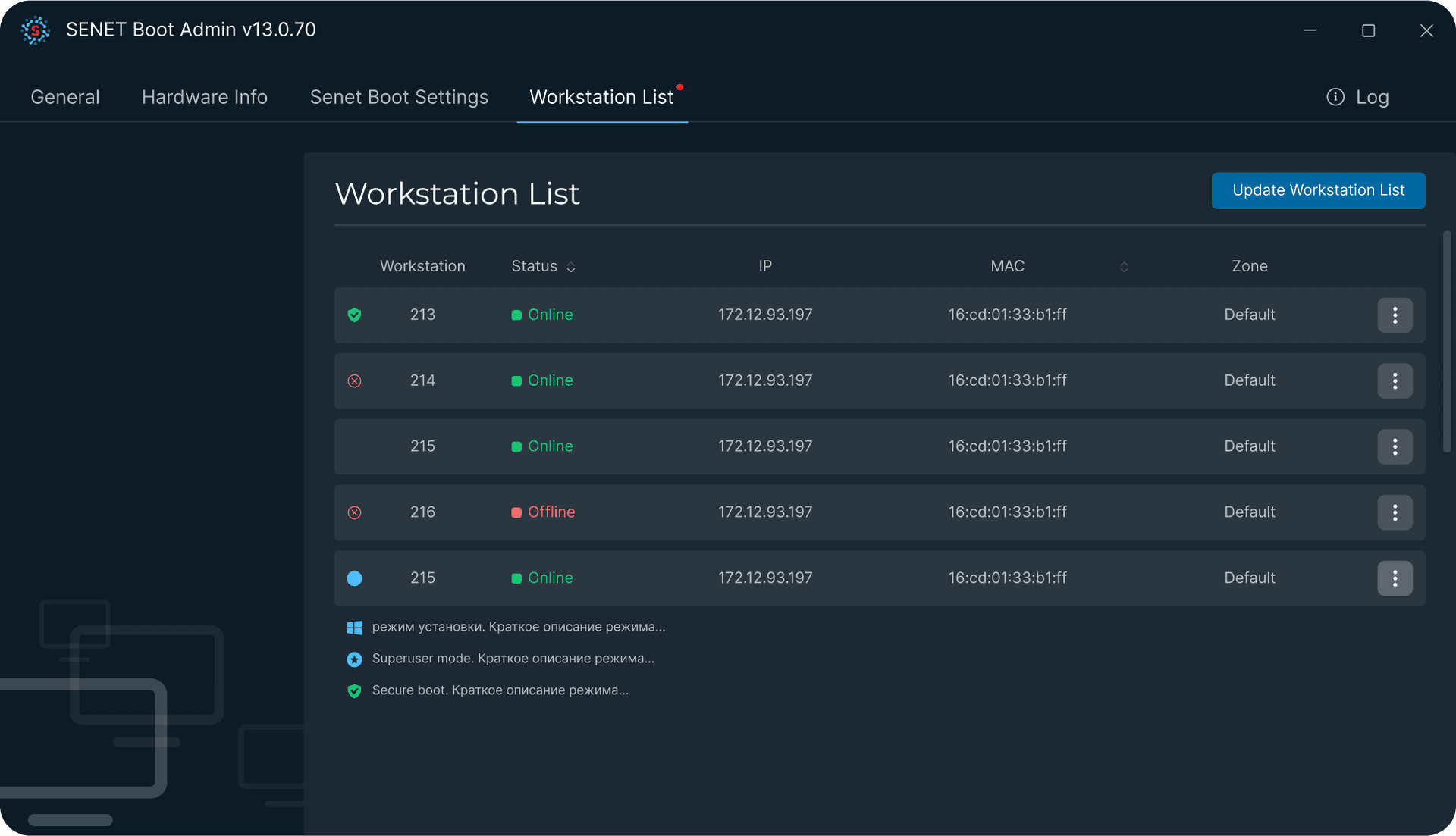Click the Zone column header
1456x836 pixels.
point(1250,266)
